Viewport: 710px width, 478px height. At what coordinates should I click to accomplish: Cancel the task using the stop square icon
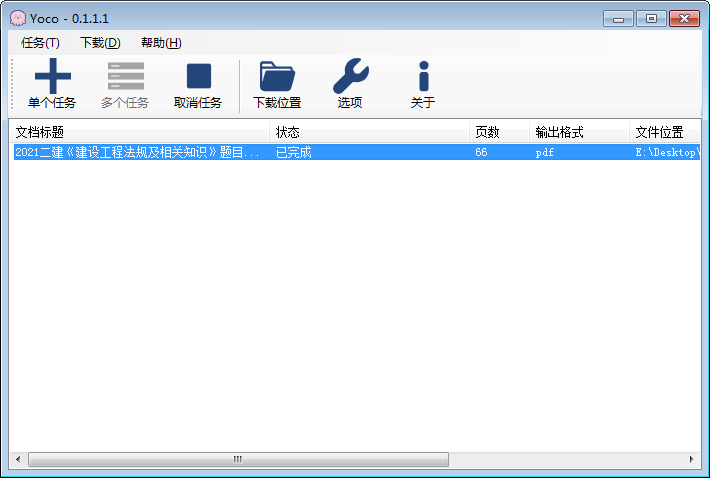click(x=199, y=76)
